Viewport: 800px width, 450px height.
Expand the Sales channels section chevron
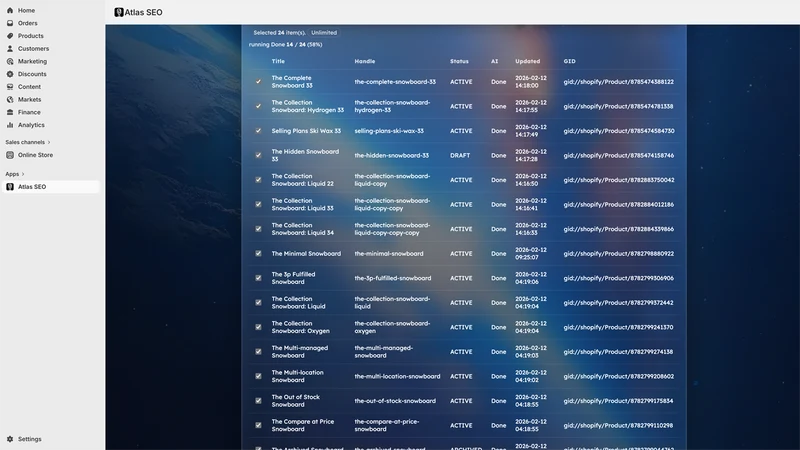click(49, 142)
